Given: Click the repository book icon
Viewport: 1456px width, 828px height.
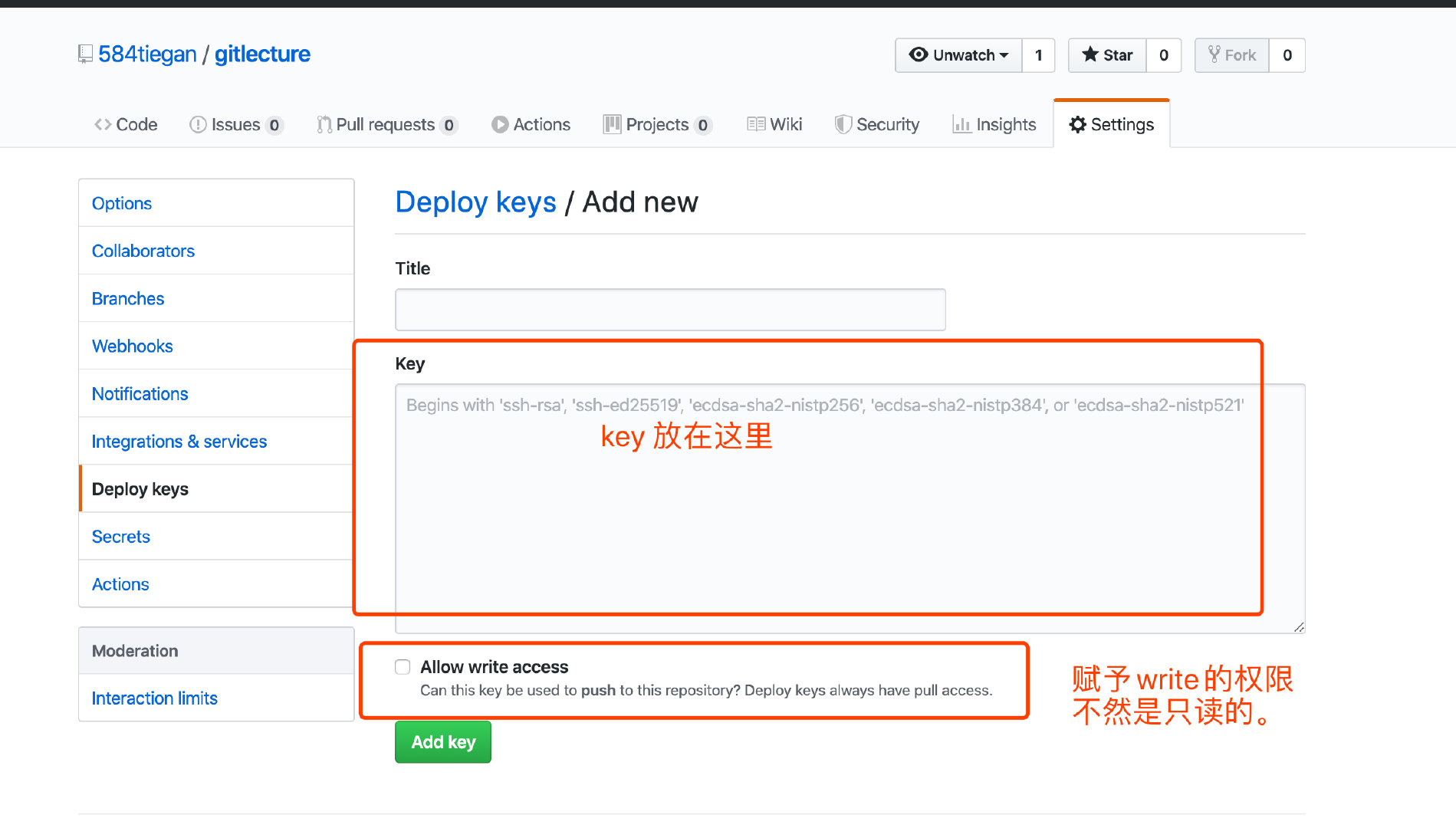Looking at the screenshot, I should pyautogui.click(x=85, y=54).
